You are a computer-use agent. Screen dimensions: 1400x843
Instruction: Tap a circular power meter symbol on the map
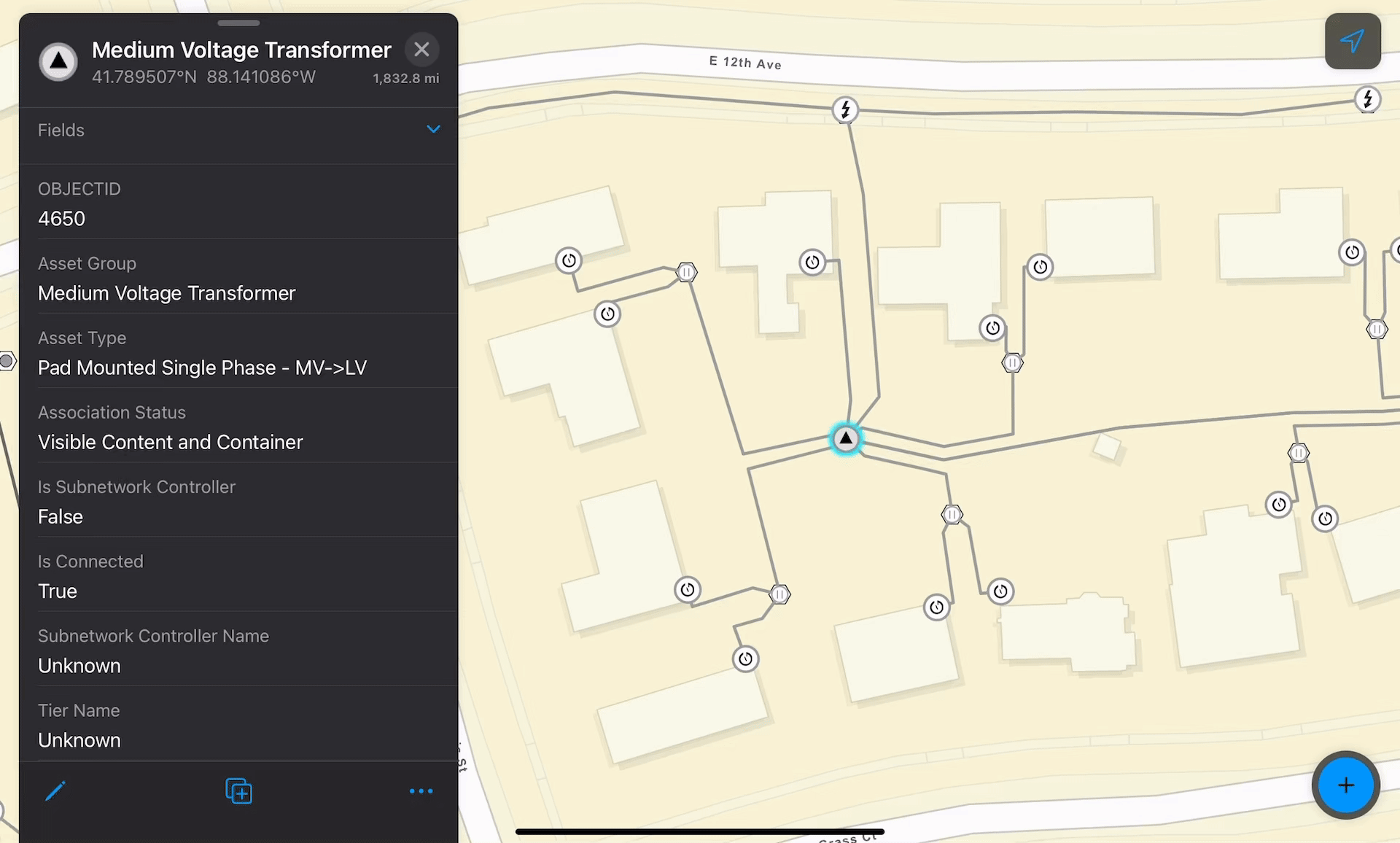coord(812,263)
